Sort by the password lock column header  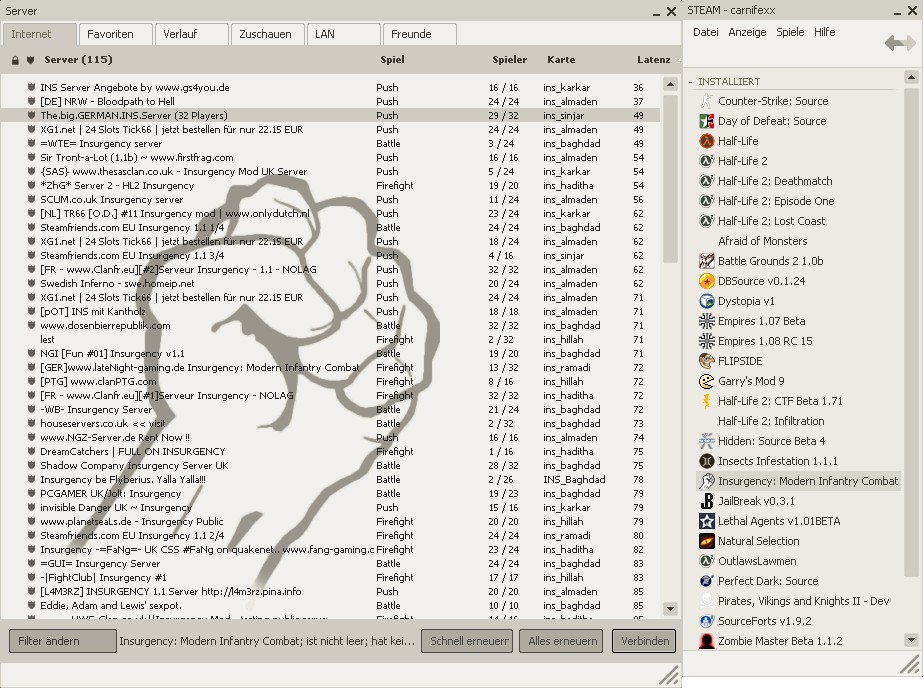[15, 60]
